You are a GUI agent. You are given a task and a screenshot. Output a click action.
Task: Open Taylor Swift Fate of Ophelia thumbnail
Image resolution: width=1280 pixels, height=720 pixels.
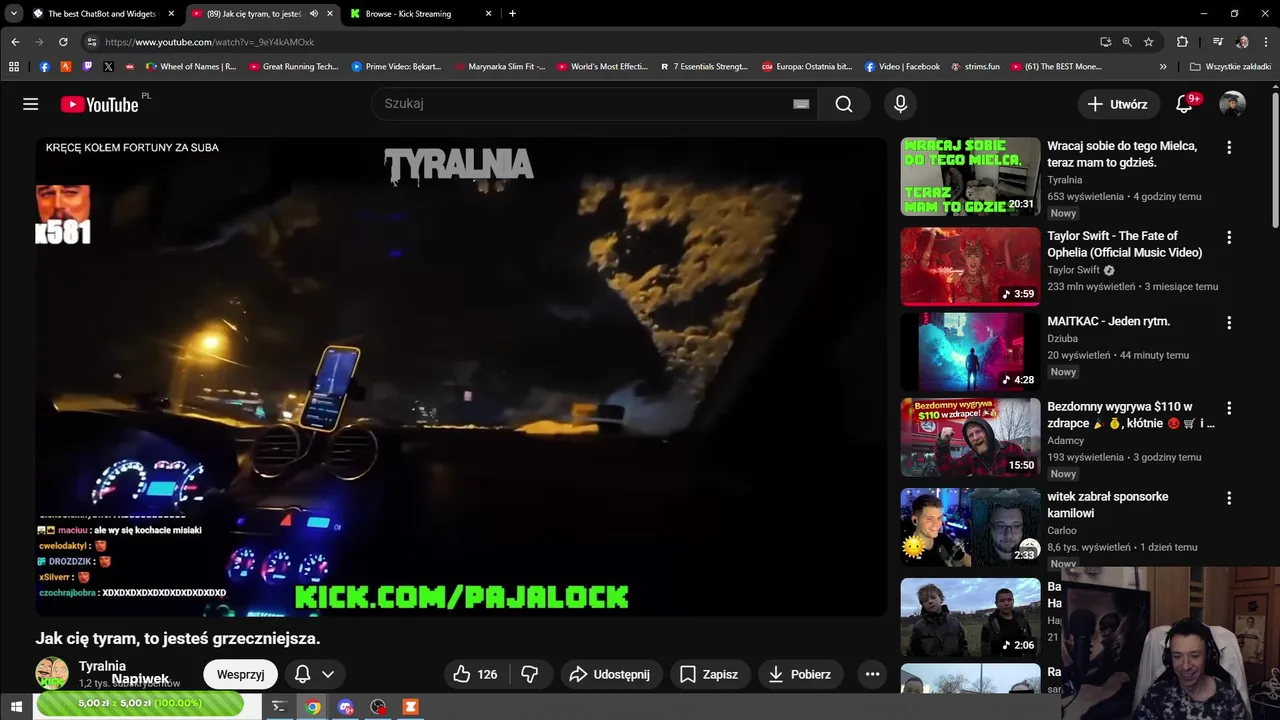pyautogui.click(x=970, y=266)
